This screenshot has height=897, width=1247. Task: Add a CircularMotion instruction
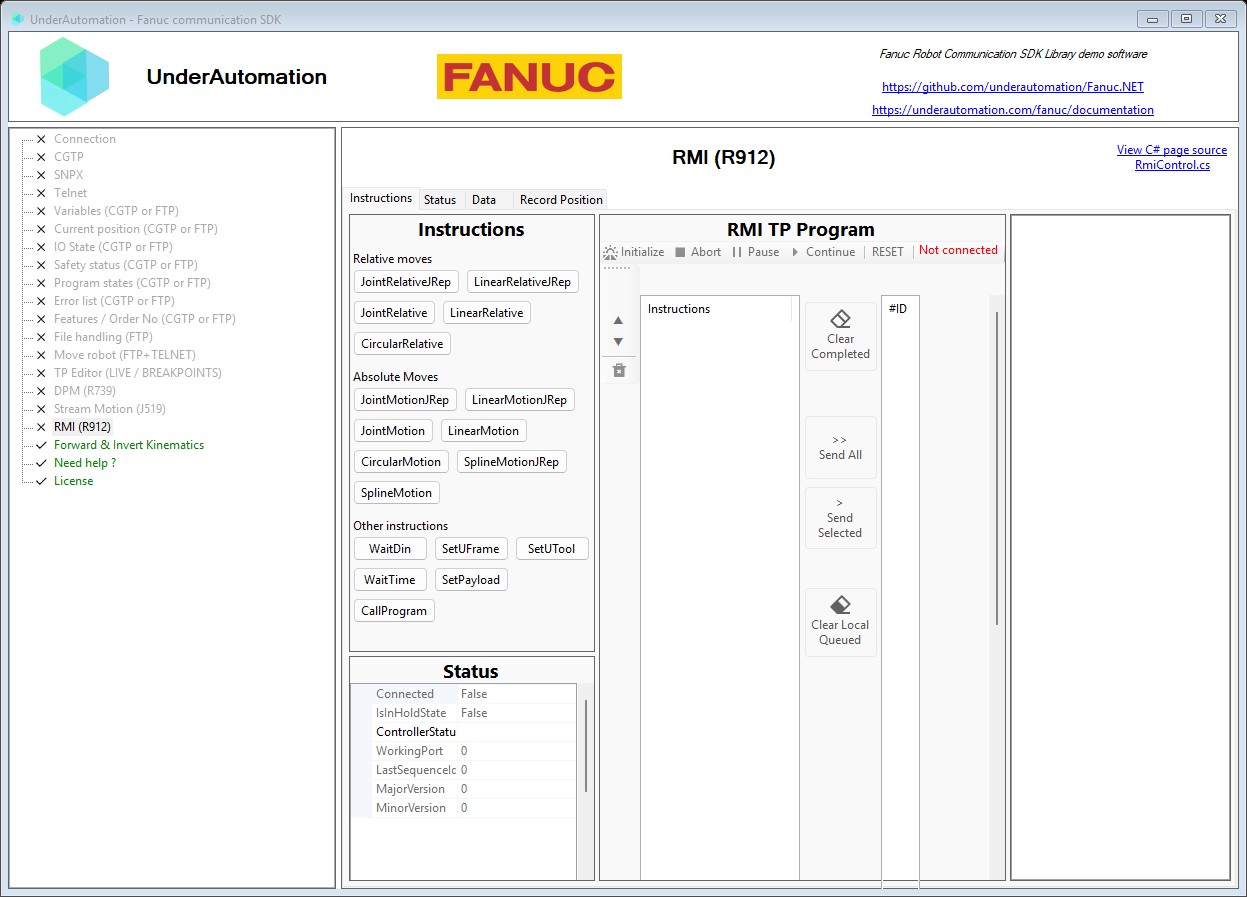coord(401,462)
